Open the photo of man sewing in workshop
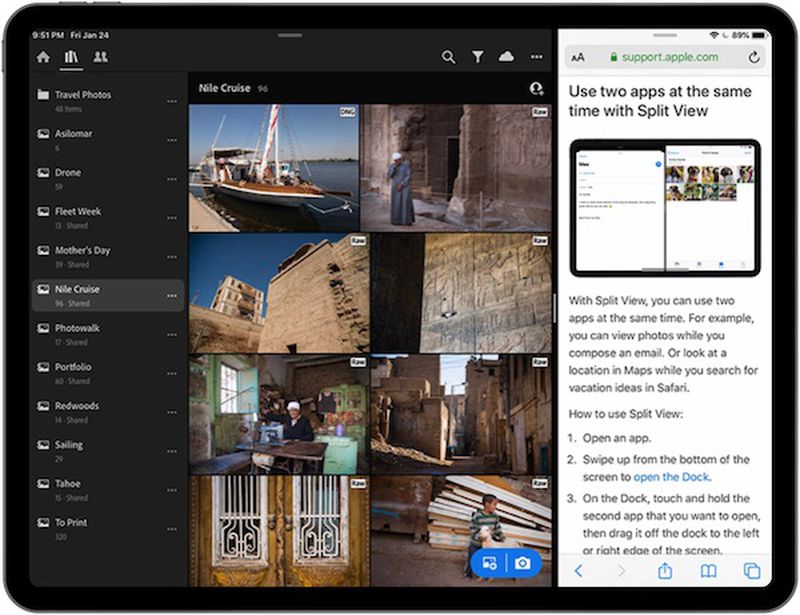Viewport: 800px width, 615px height. pyautogui.click(x=279, y=414)
